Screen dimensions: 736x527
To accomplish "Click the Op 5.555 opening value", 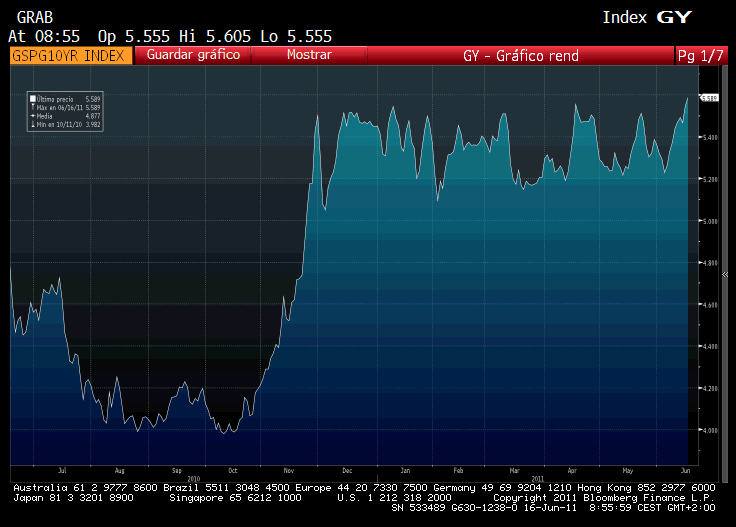I will coord(134,36).
